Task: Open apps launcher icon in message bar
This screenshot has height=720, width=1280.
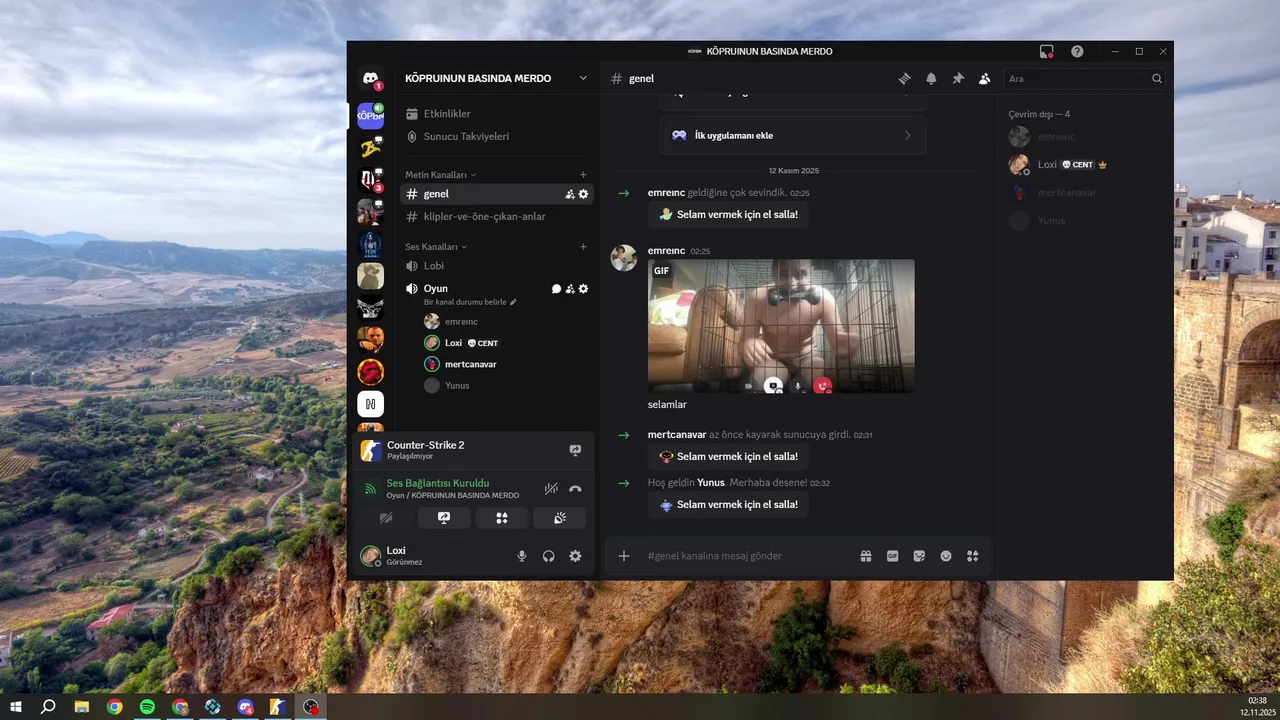Action: pos(972,556)
